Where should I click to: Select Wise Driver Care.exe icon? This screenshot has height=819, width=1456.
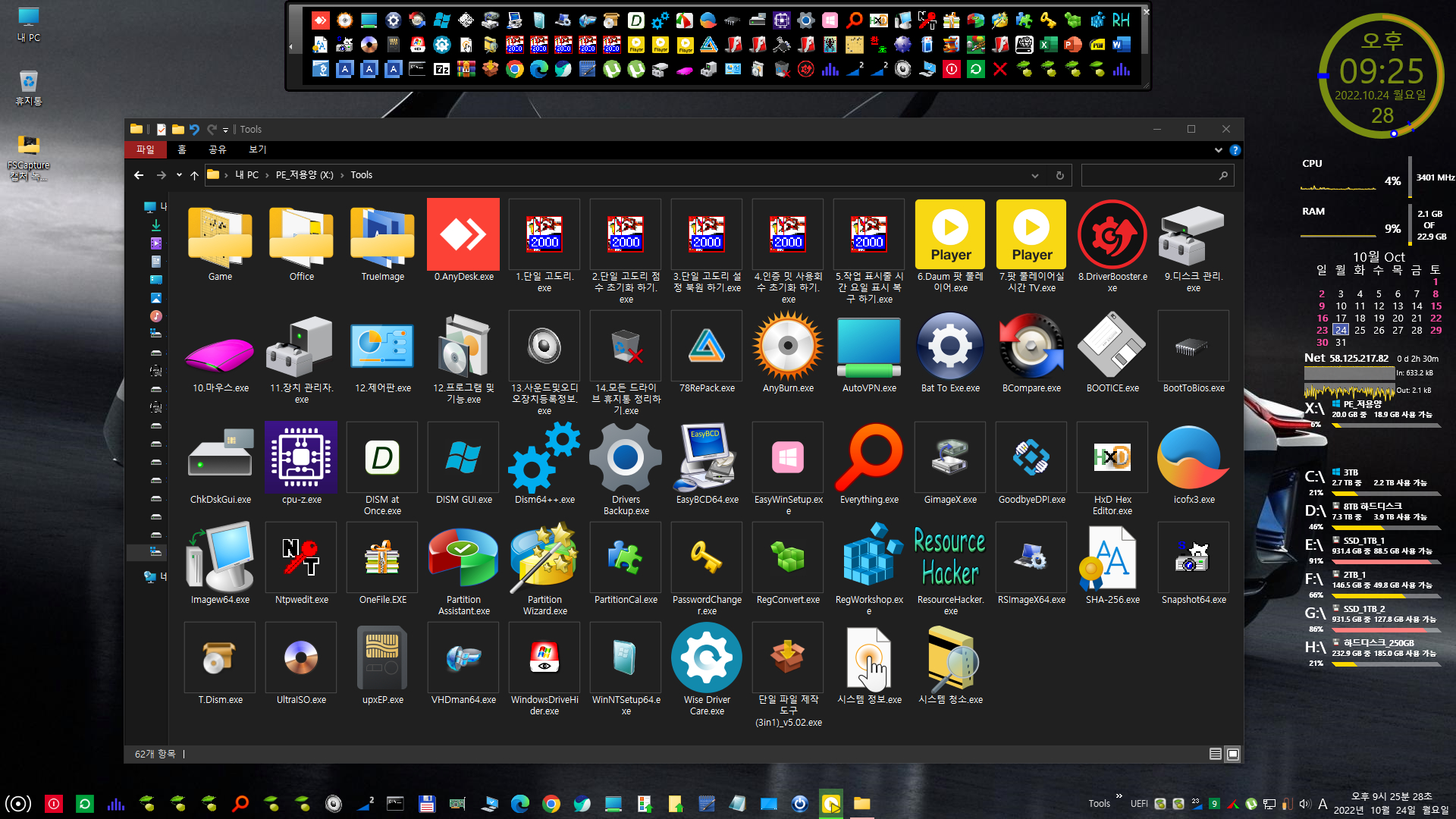(x=707, y=657)
